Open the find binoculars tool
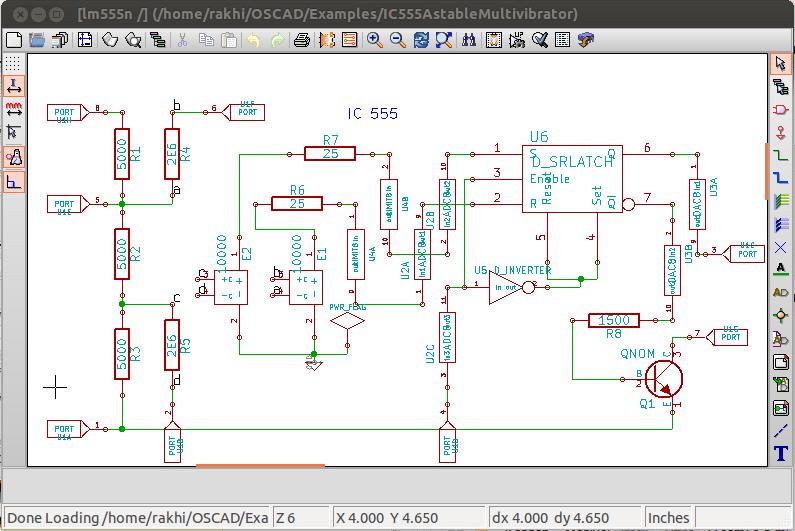The image size is (795, 531). [469, 40]
